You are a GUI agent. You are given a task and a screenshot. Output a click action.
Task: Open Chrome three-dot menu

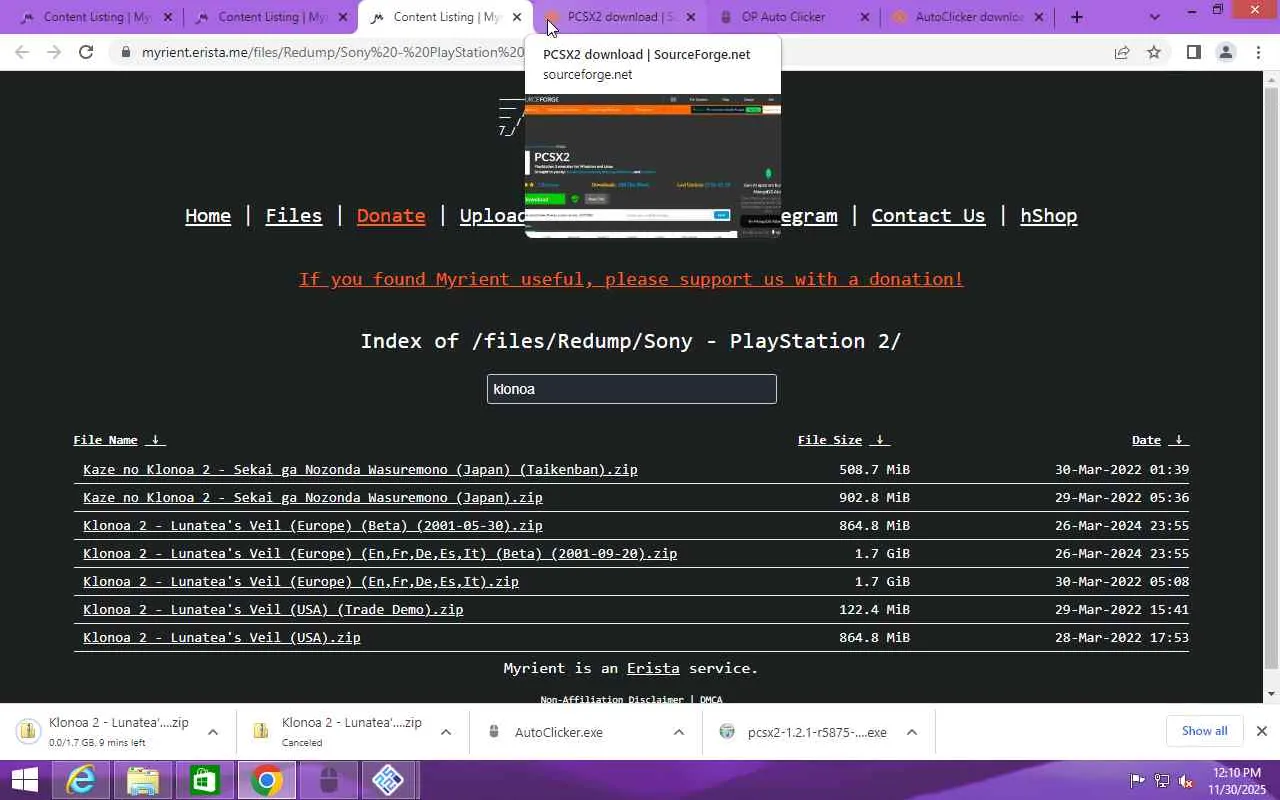click(x=1258, y=52)
